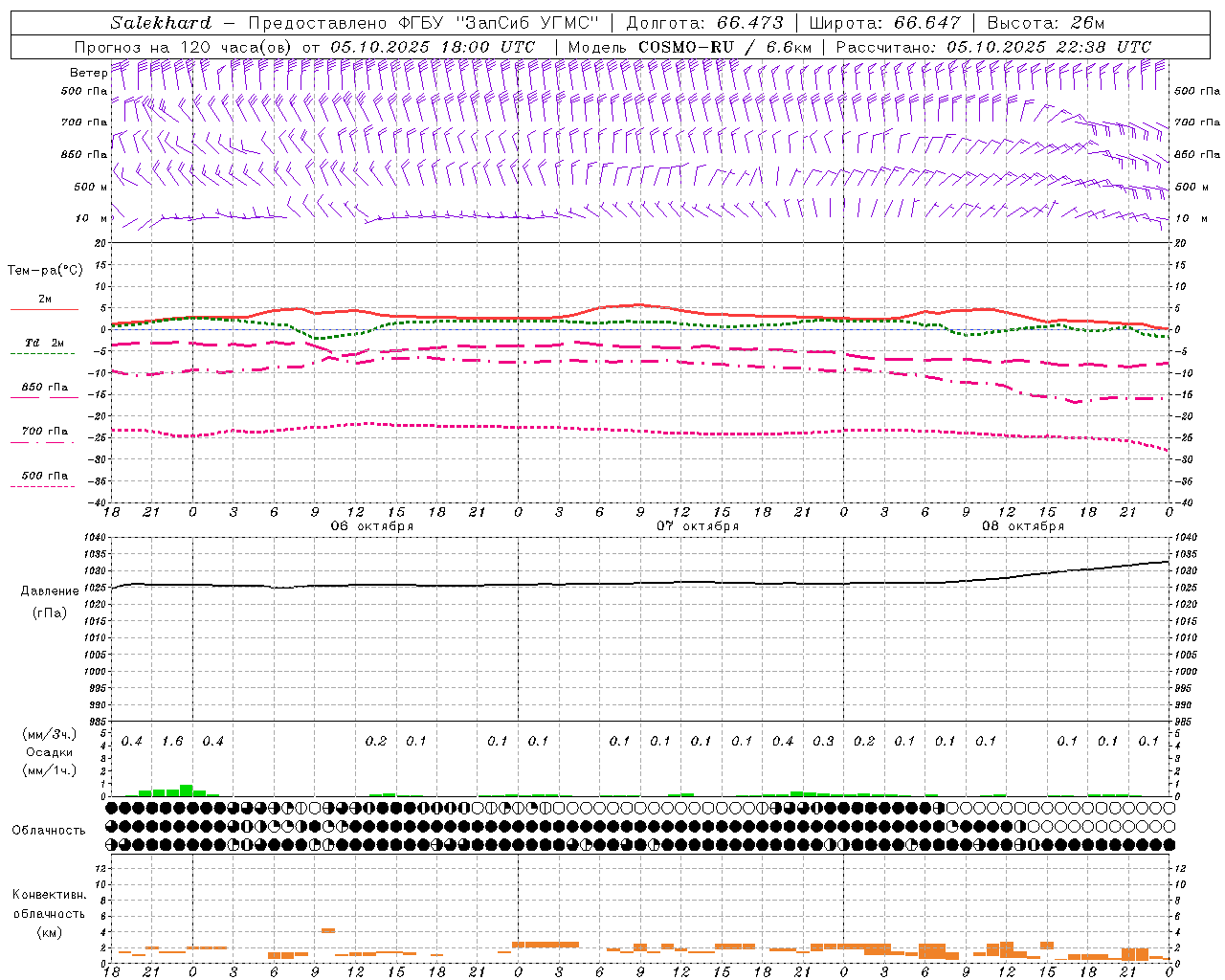Click the "Конвективн." convective cloud label

point(49,895)
